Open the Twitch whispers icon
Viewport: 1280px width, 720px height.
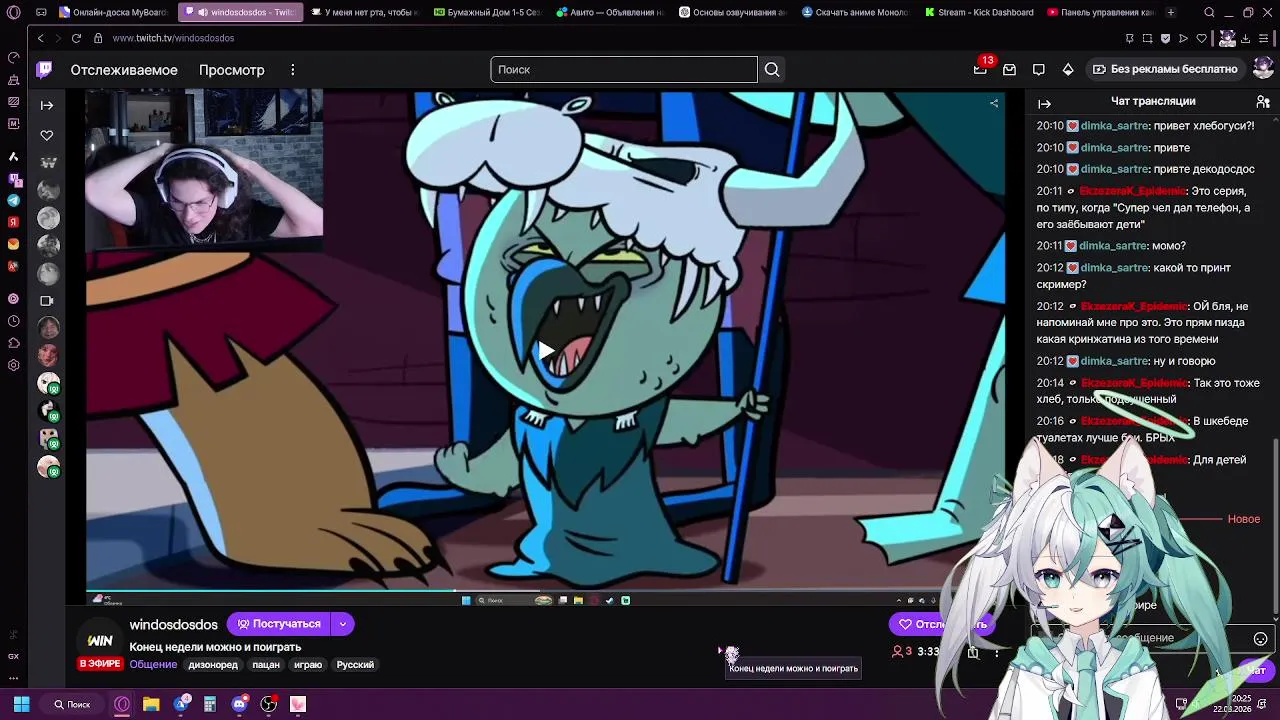click(x=1038, y=69)
